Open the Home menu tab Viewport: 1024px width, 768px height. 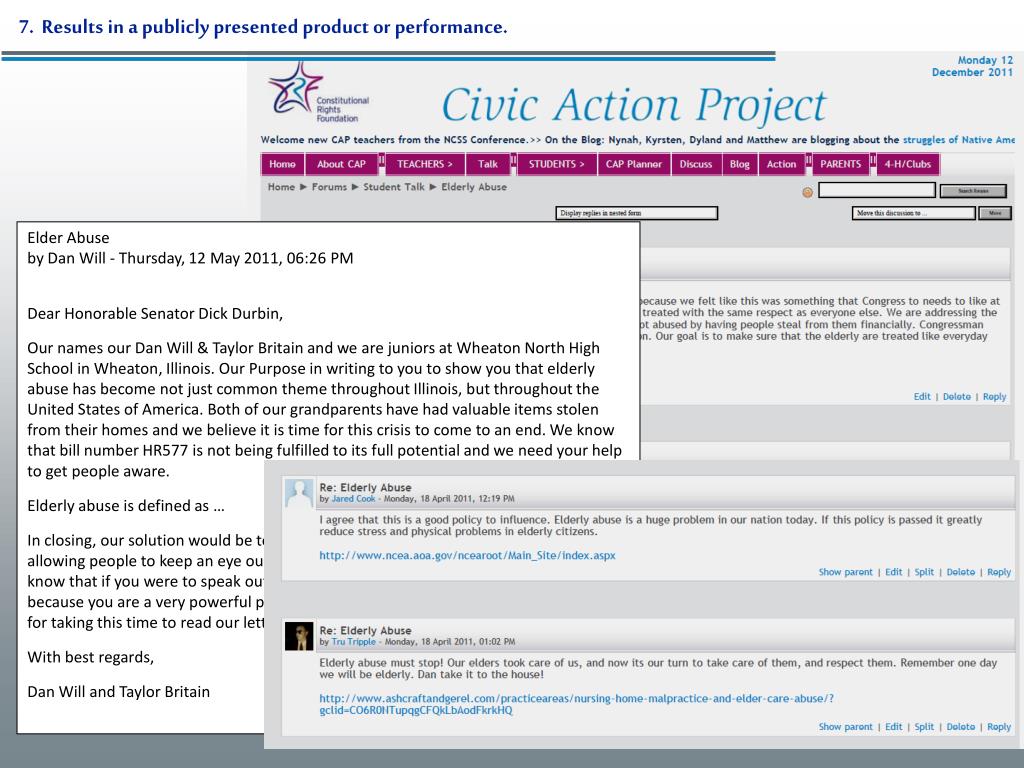coord(282,164)
